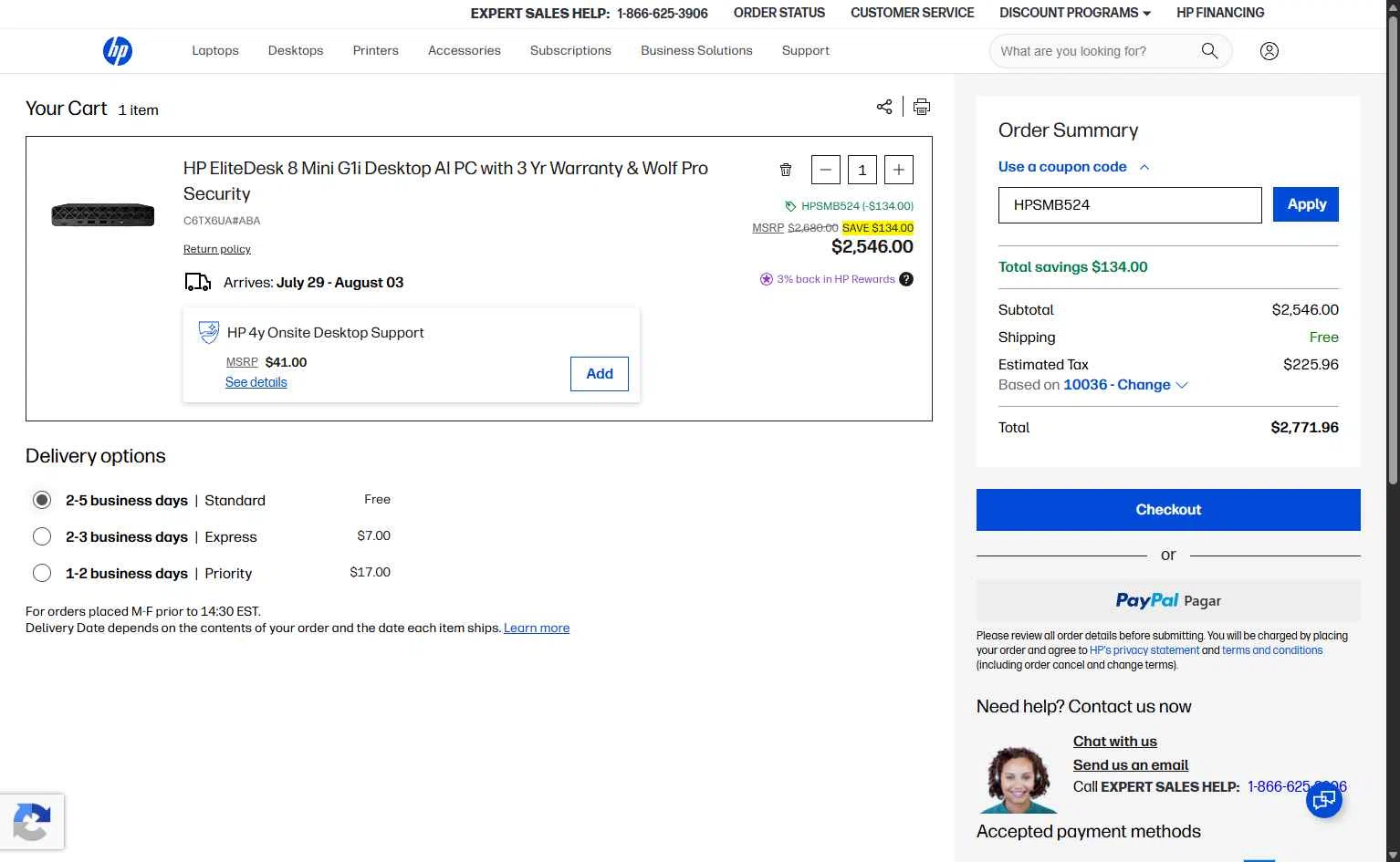Share the cart using share icon
This screenshot has height=862, width=1400.
tap(883, 107)
